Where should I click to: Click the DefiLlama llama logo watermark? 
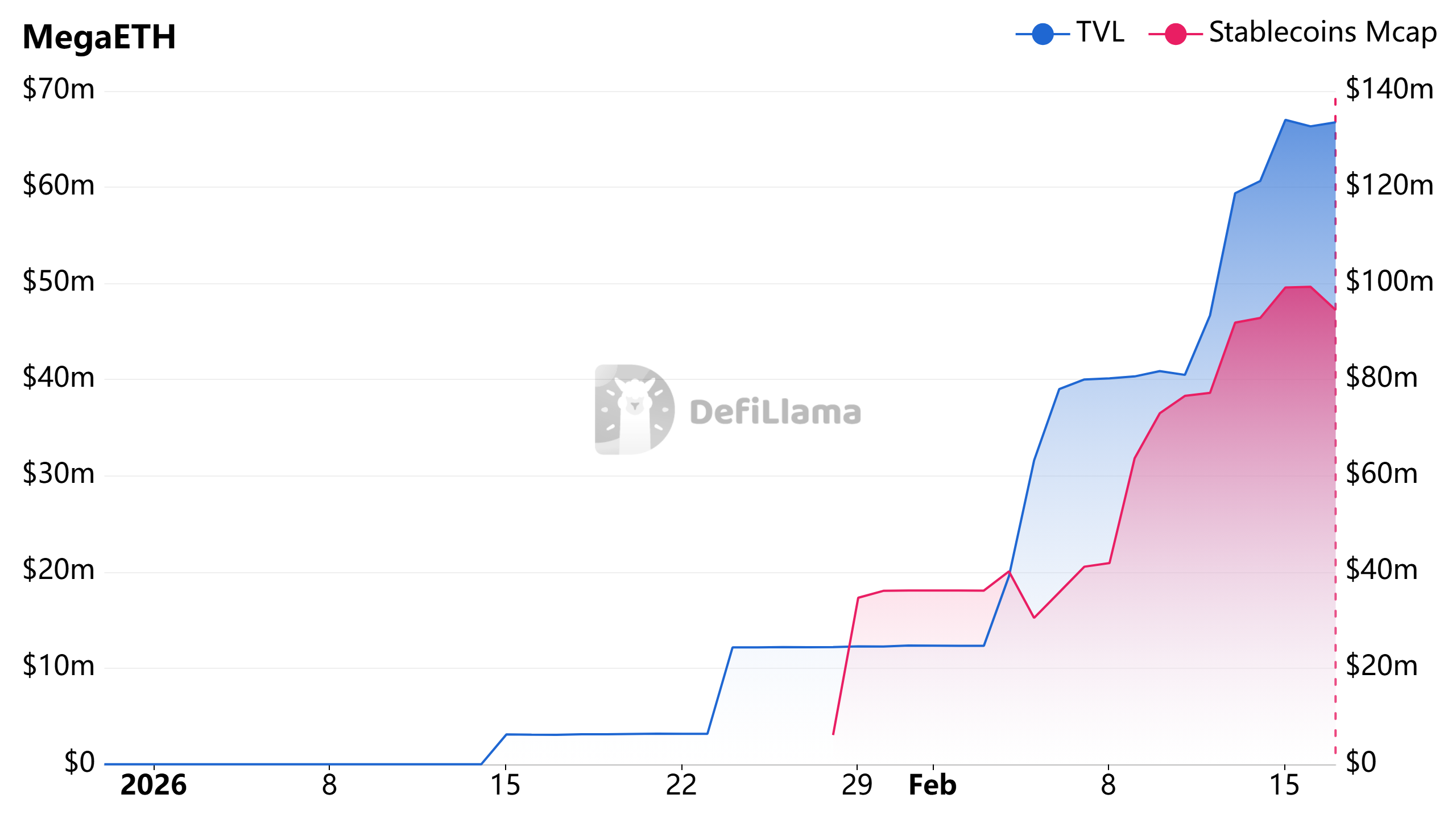634,409
